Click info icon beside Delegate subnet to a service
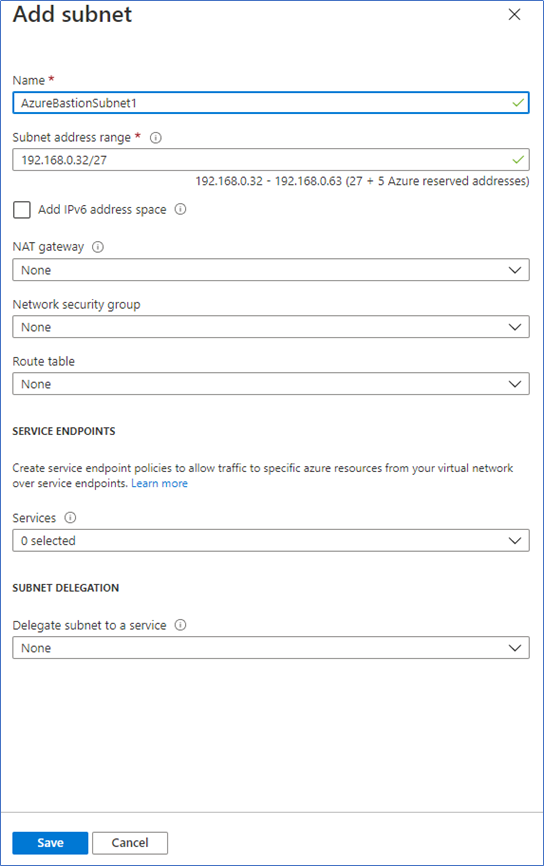This screenshot has height=866, width=544. (x=180, y=625)
